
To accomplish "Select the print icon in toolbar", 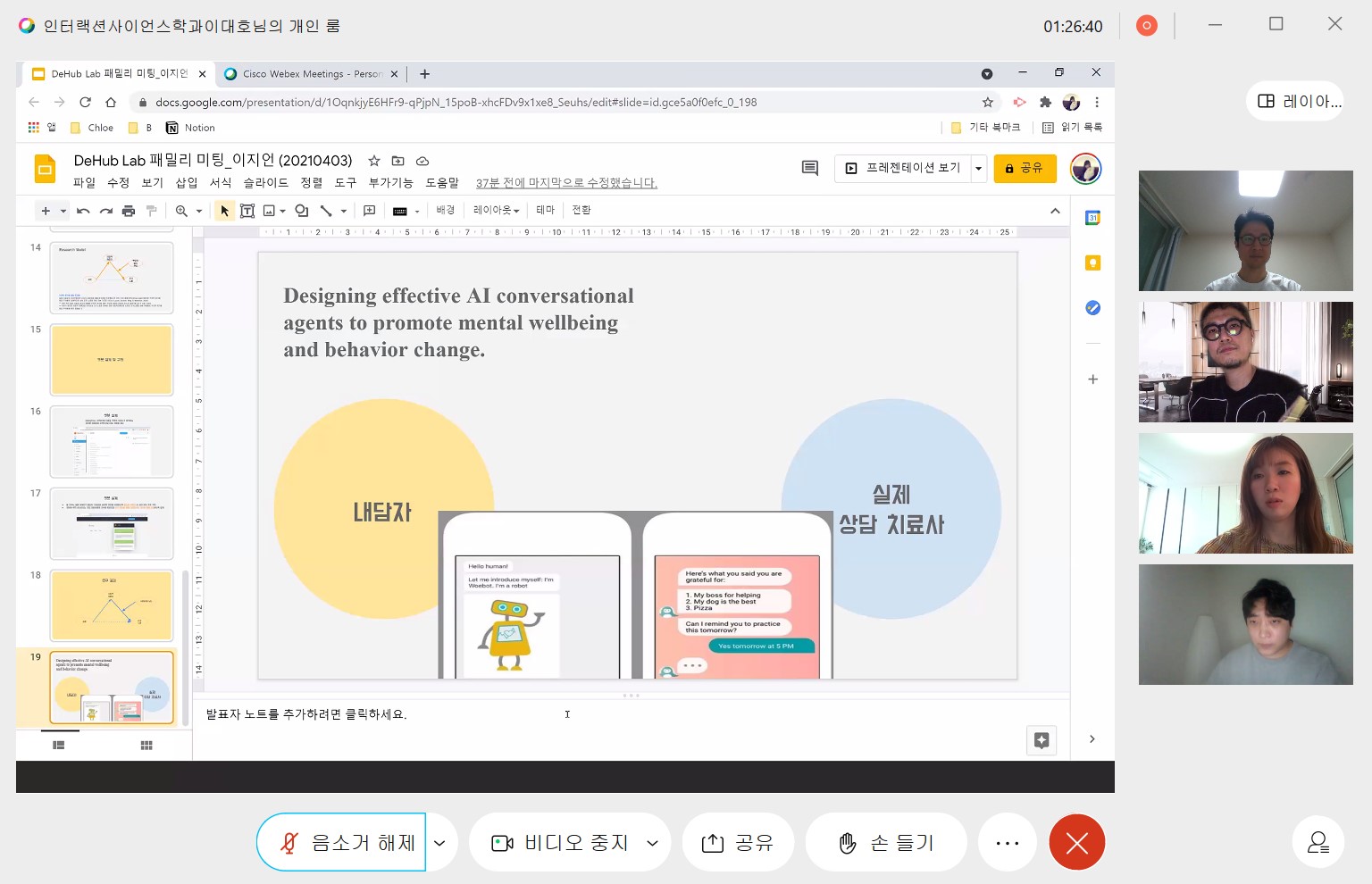I will 129,211.
